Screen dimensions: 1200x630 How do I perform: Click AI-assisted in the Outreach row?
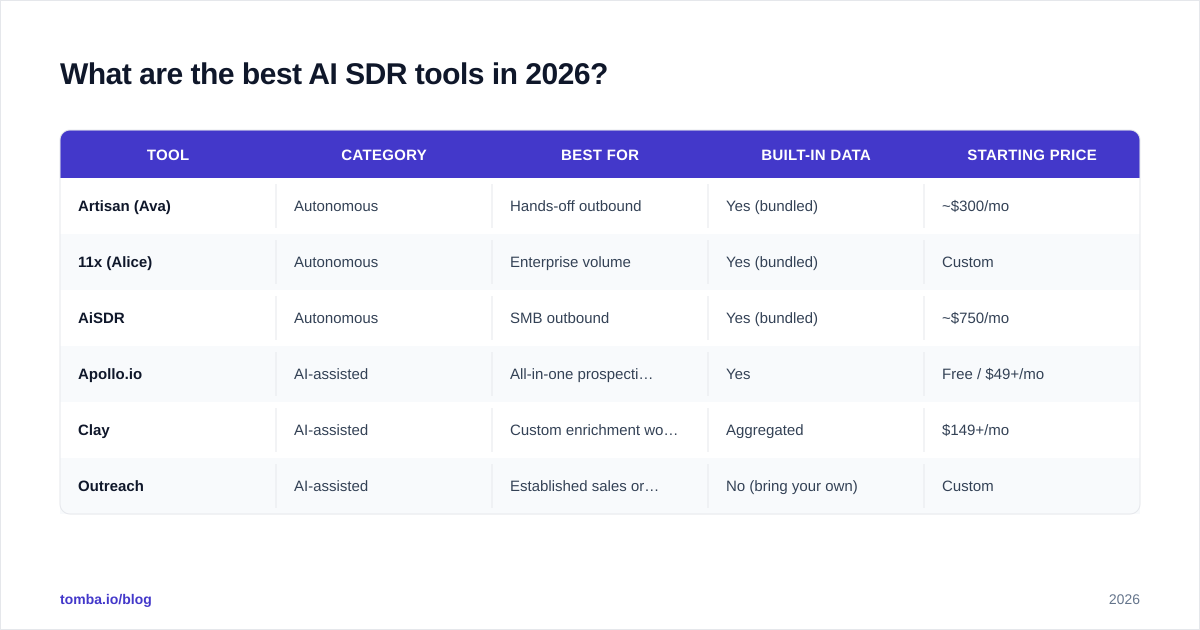click(331, 486)
